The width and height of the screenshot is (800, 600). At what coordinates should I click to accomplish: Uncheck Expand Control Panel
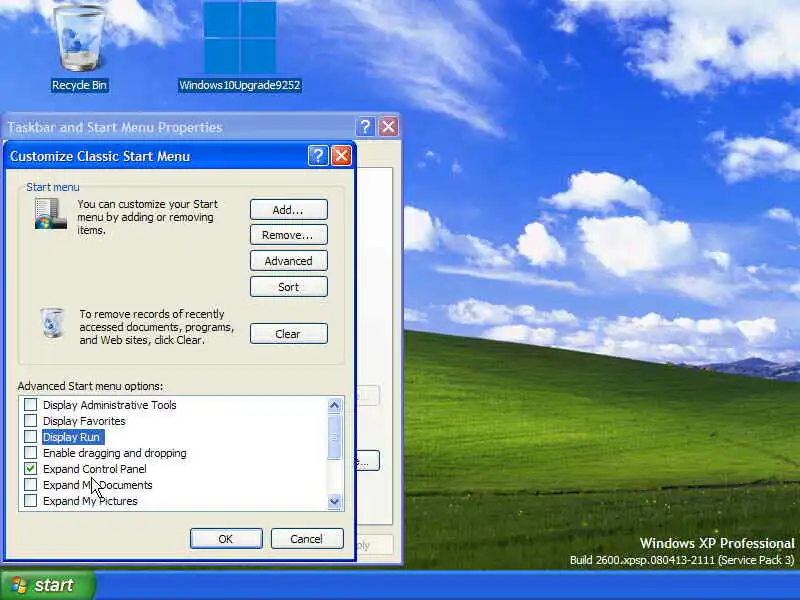pyautogui.click(x=31, y=468)
